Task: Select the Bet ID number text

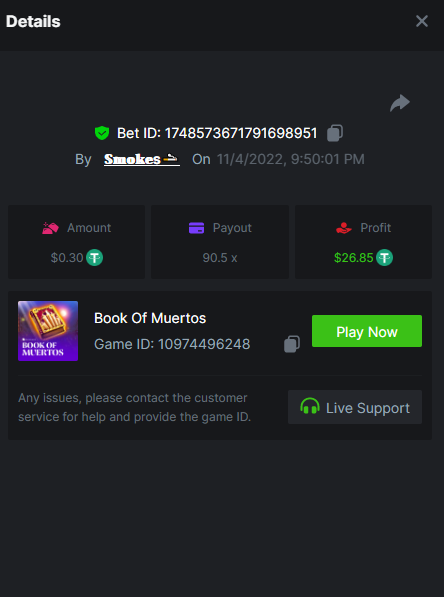Action: (x=241, y=133)
